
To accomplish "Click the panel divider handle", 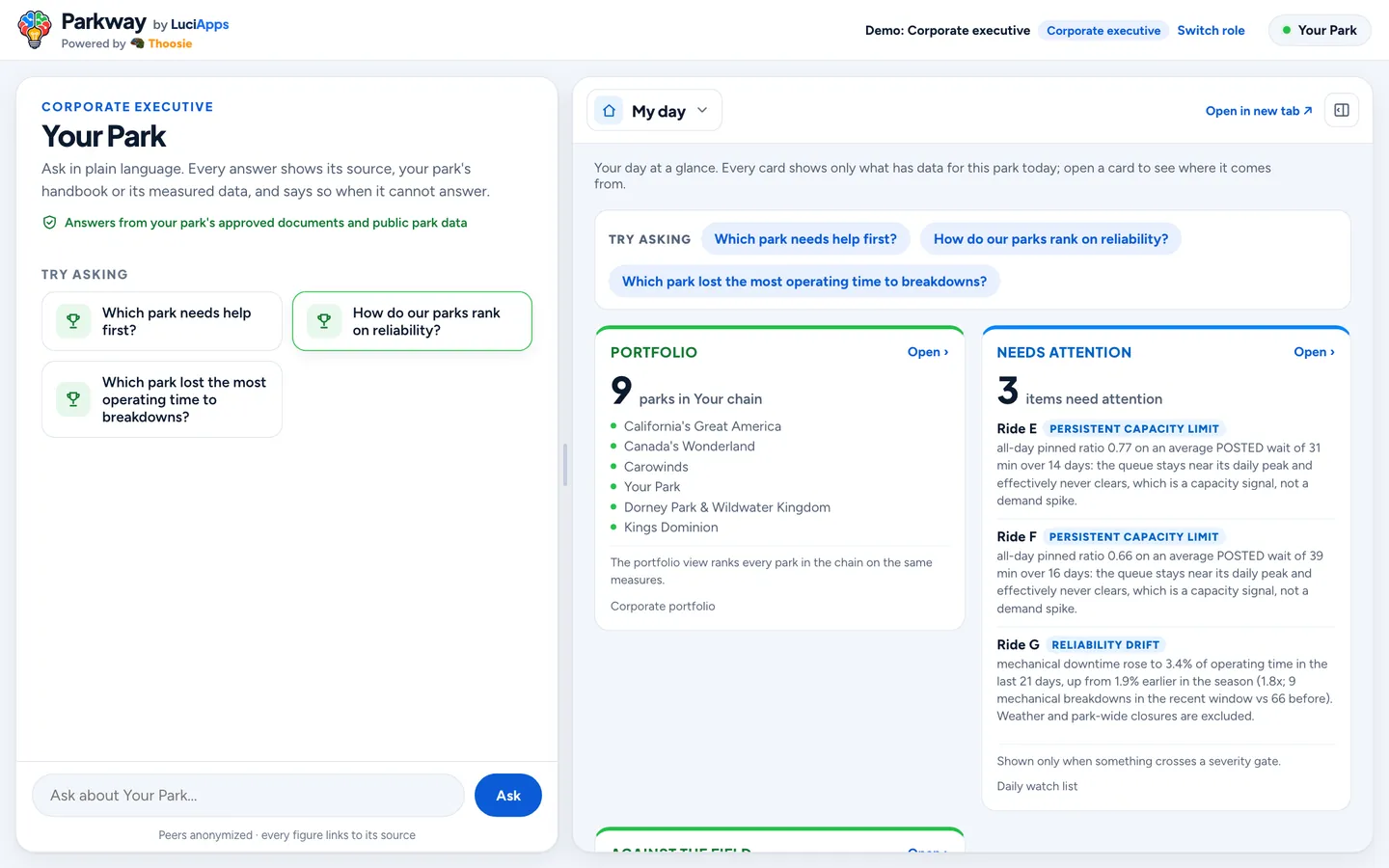I will 564,465.
